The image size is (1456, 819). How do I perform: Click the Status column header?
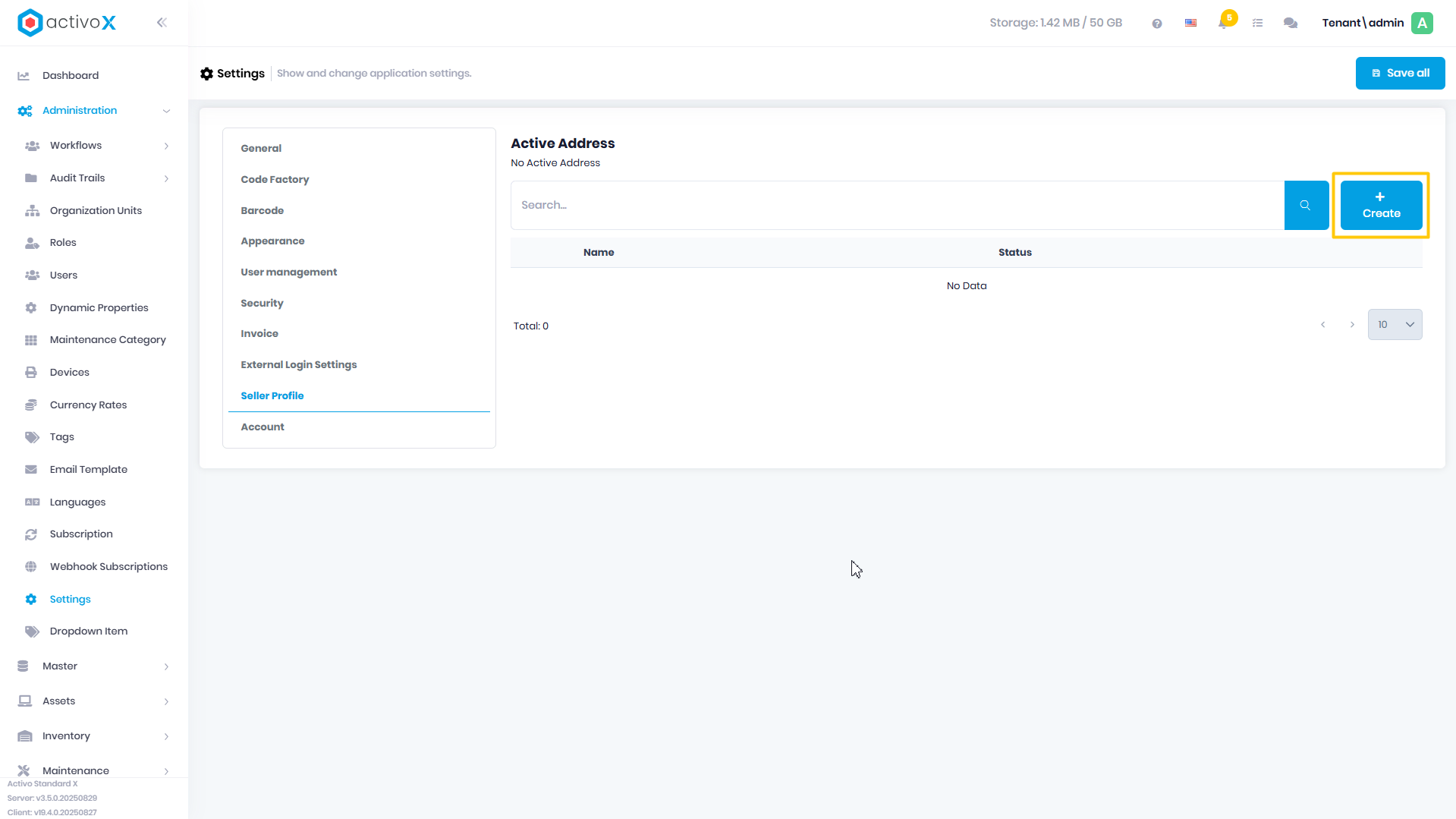[x=1014, y=253]
